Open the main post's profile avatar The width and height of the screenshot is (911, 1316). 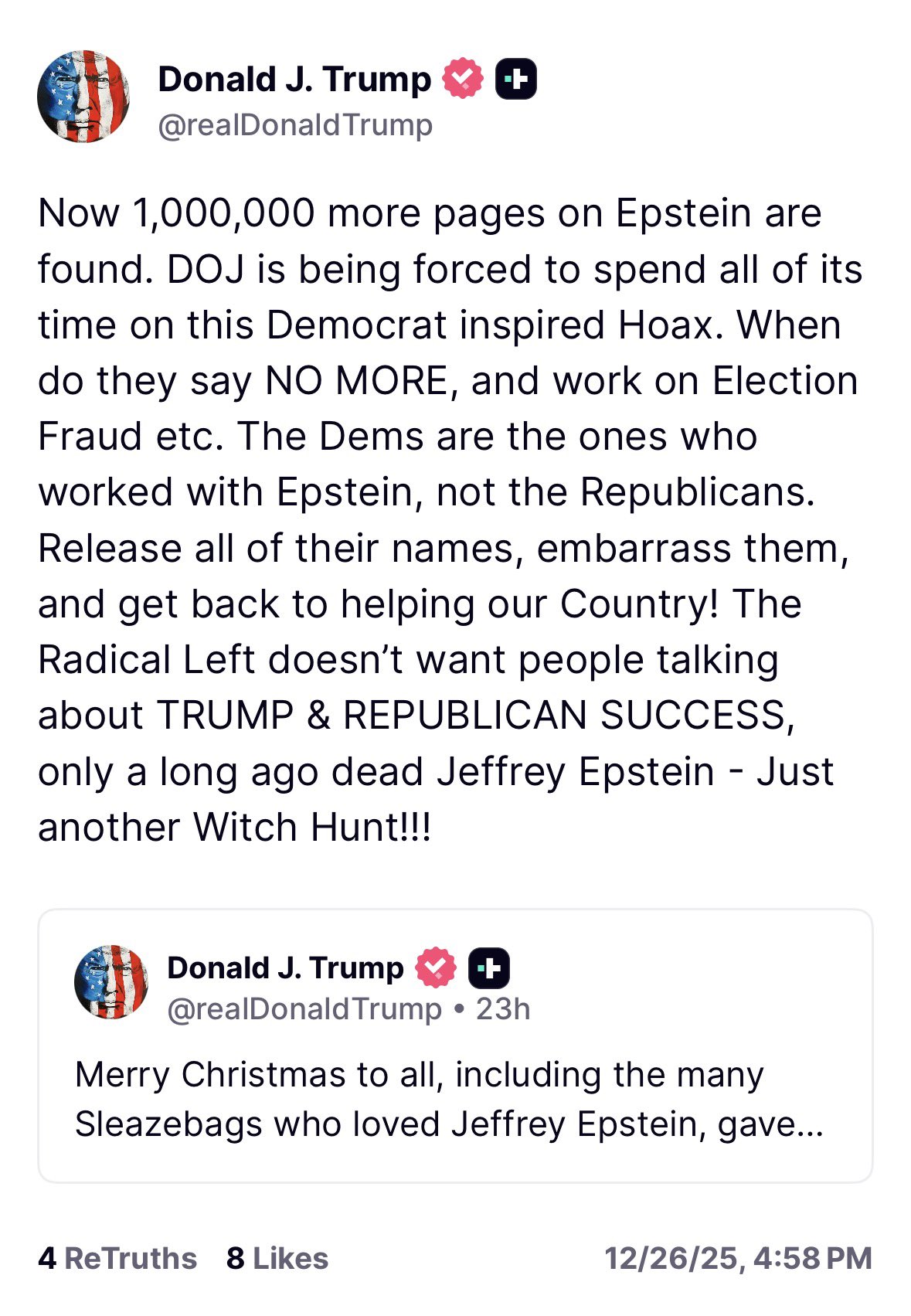tap(83, 97)
